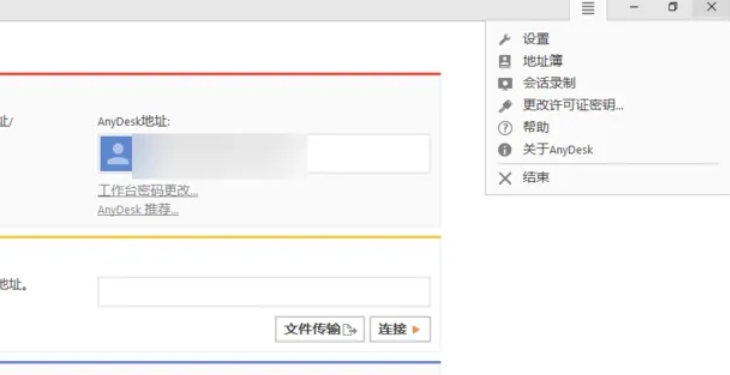The image size is (730, 375).
Task: Click the question mark help icon
Action: [505, 128]
